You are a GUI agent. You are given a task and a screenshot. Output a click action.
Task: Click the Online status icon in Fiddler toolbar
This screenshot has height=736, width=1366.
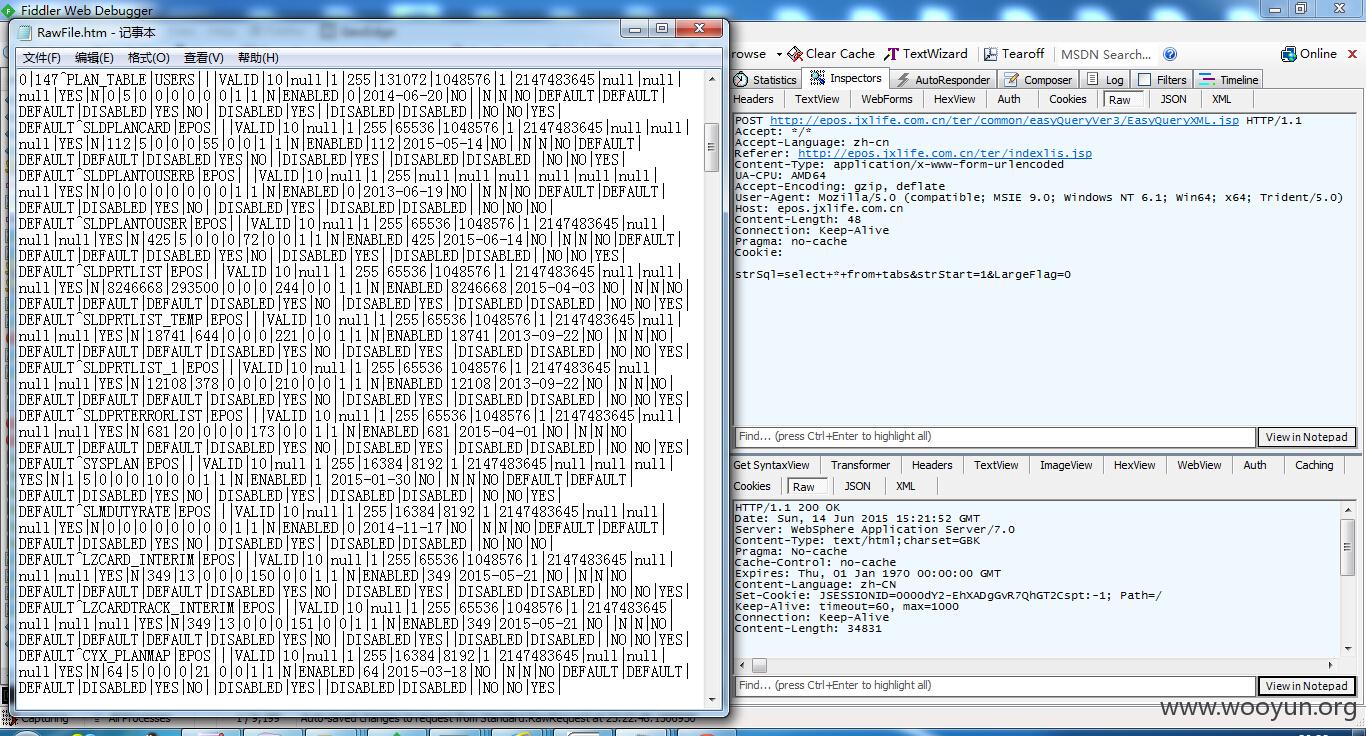[x=1290, y=54]
